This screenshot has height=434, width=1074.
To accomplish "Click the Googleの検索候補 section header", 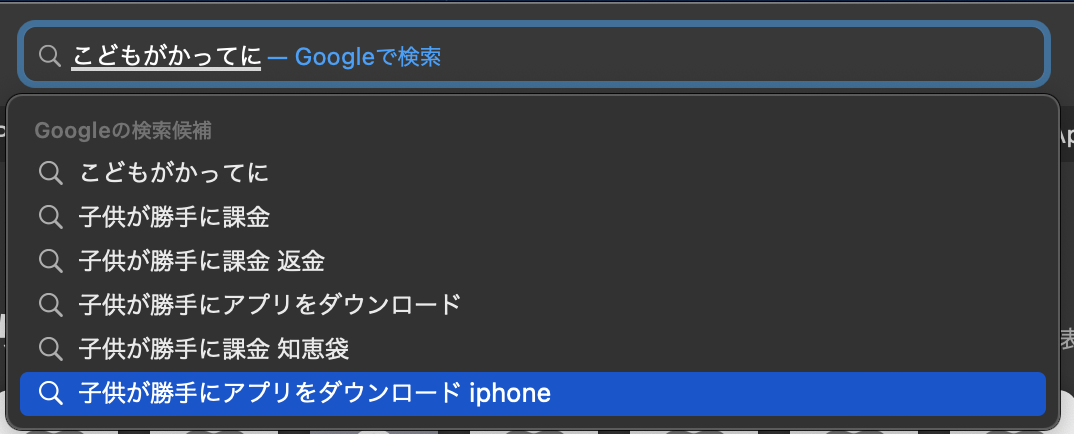I will click(x=123, y=130).
